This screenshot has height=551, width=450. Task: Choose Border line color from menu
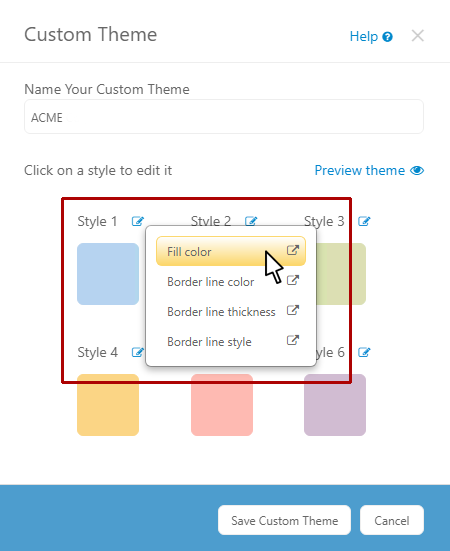231,281
